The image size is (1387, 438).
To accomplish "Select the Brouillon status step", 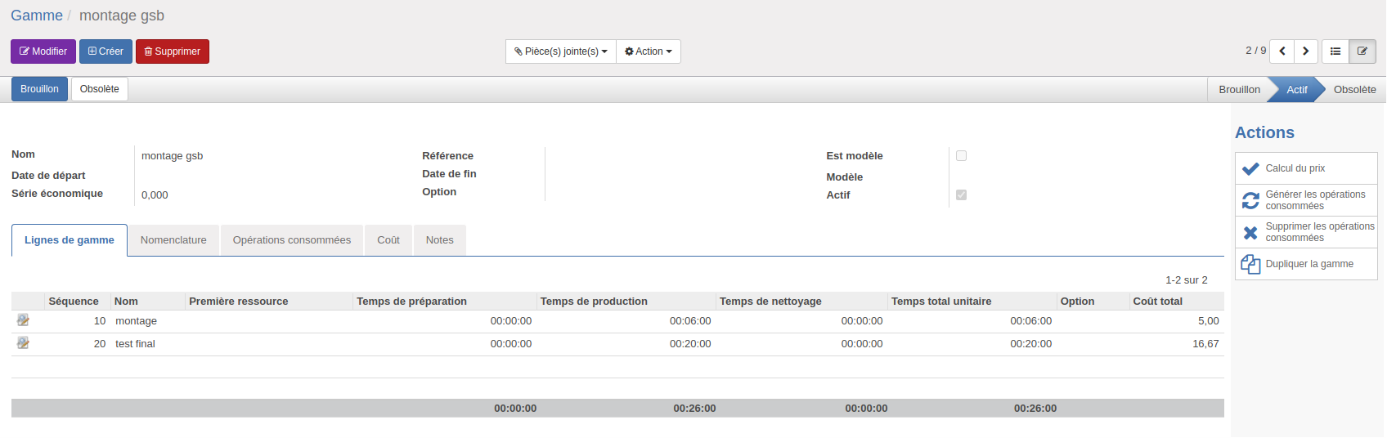I will tap(1239, 89).
